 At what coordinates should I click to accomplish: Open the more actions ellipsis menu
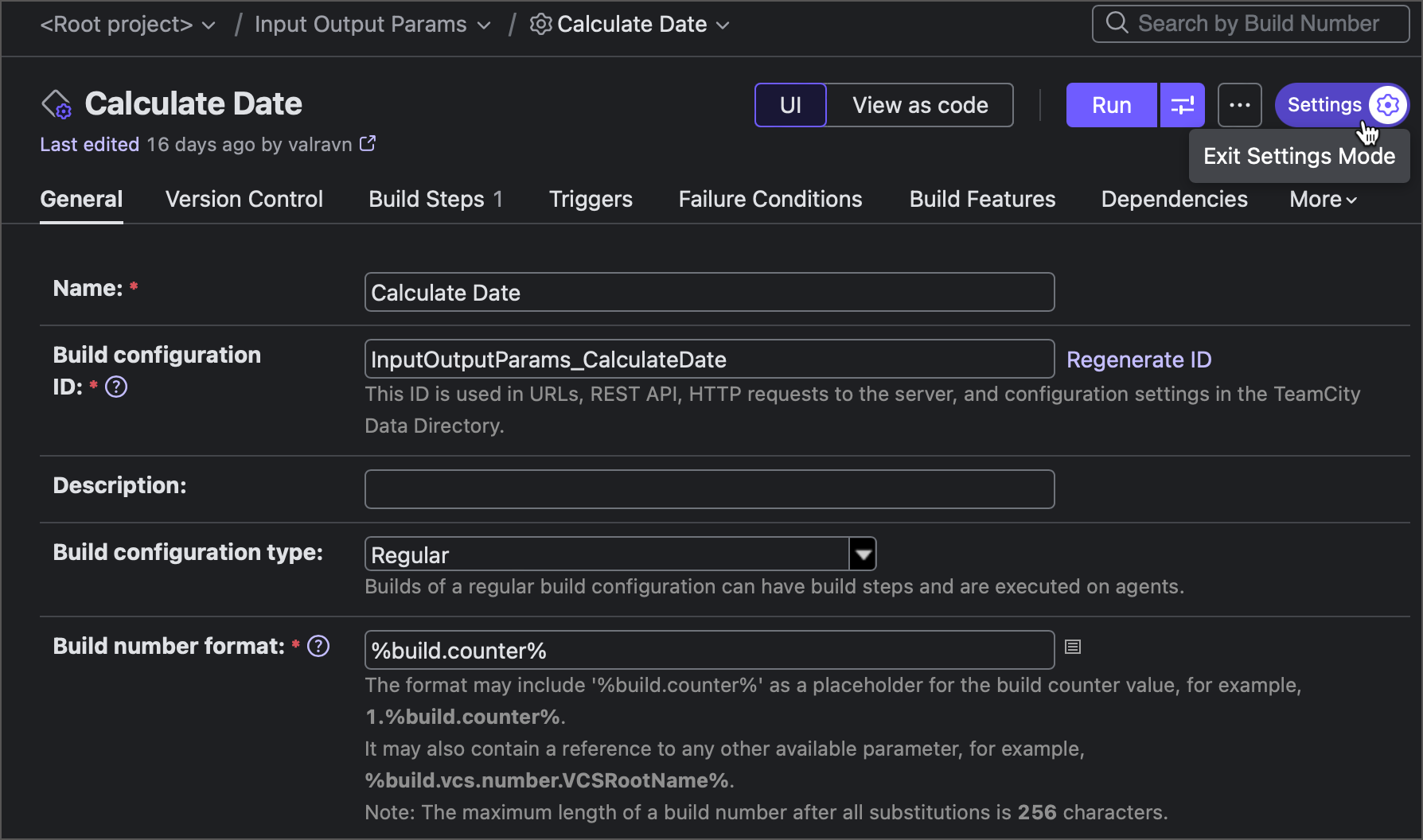coord(1239,104)
